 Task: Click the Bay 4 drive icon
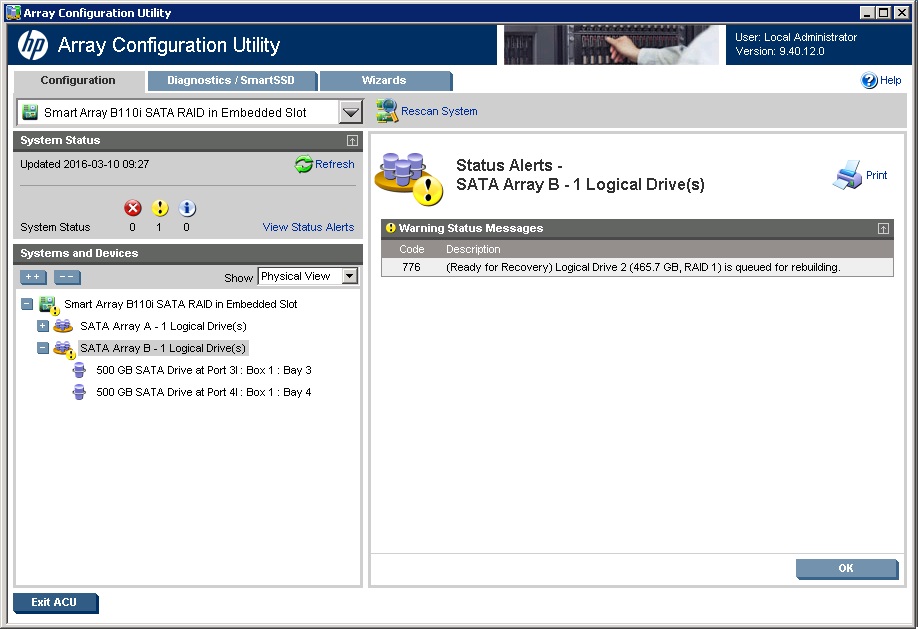point(79,392)
